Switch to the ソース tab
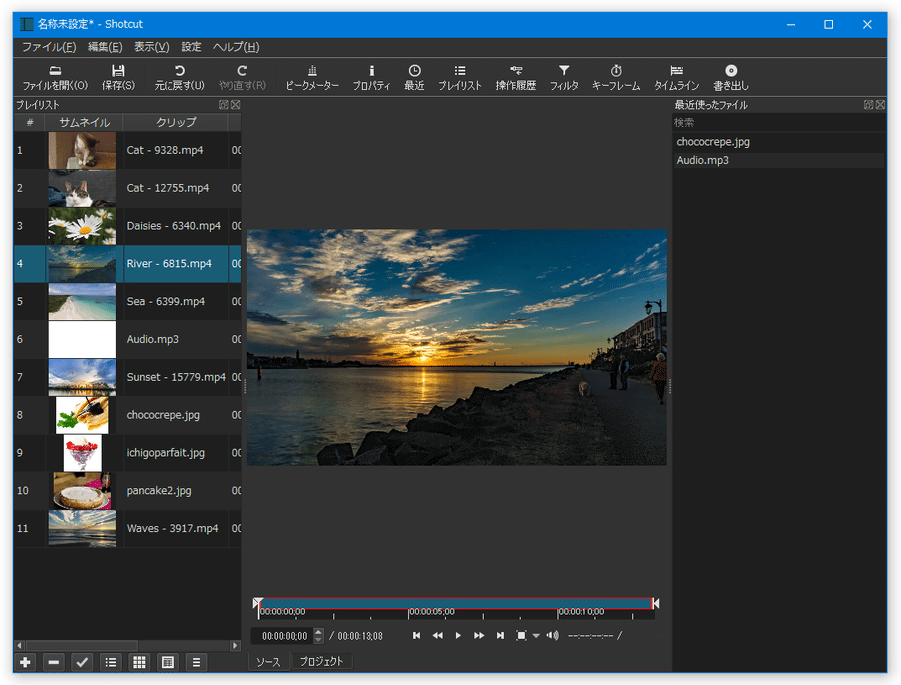This screenshot has width=901, height=685. pyautogui.click(x=268, y=662)
